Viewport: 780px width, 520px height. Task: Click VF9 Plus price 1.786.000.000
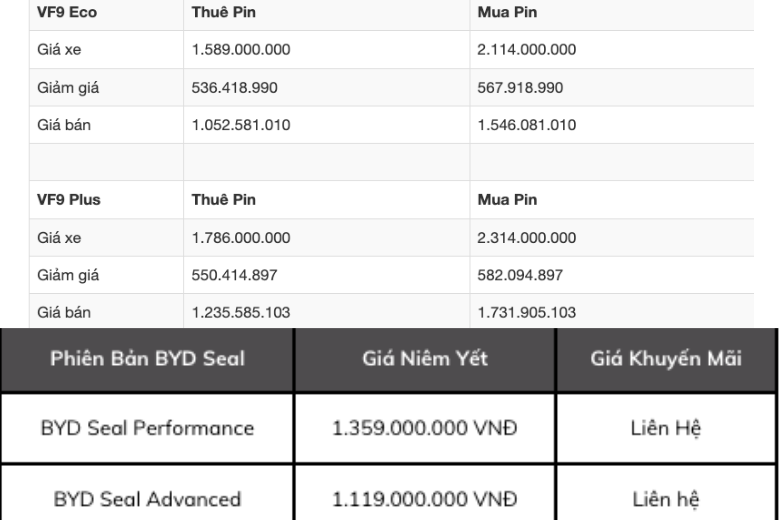241,237
